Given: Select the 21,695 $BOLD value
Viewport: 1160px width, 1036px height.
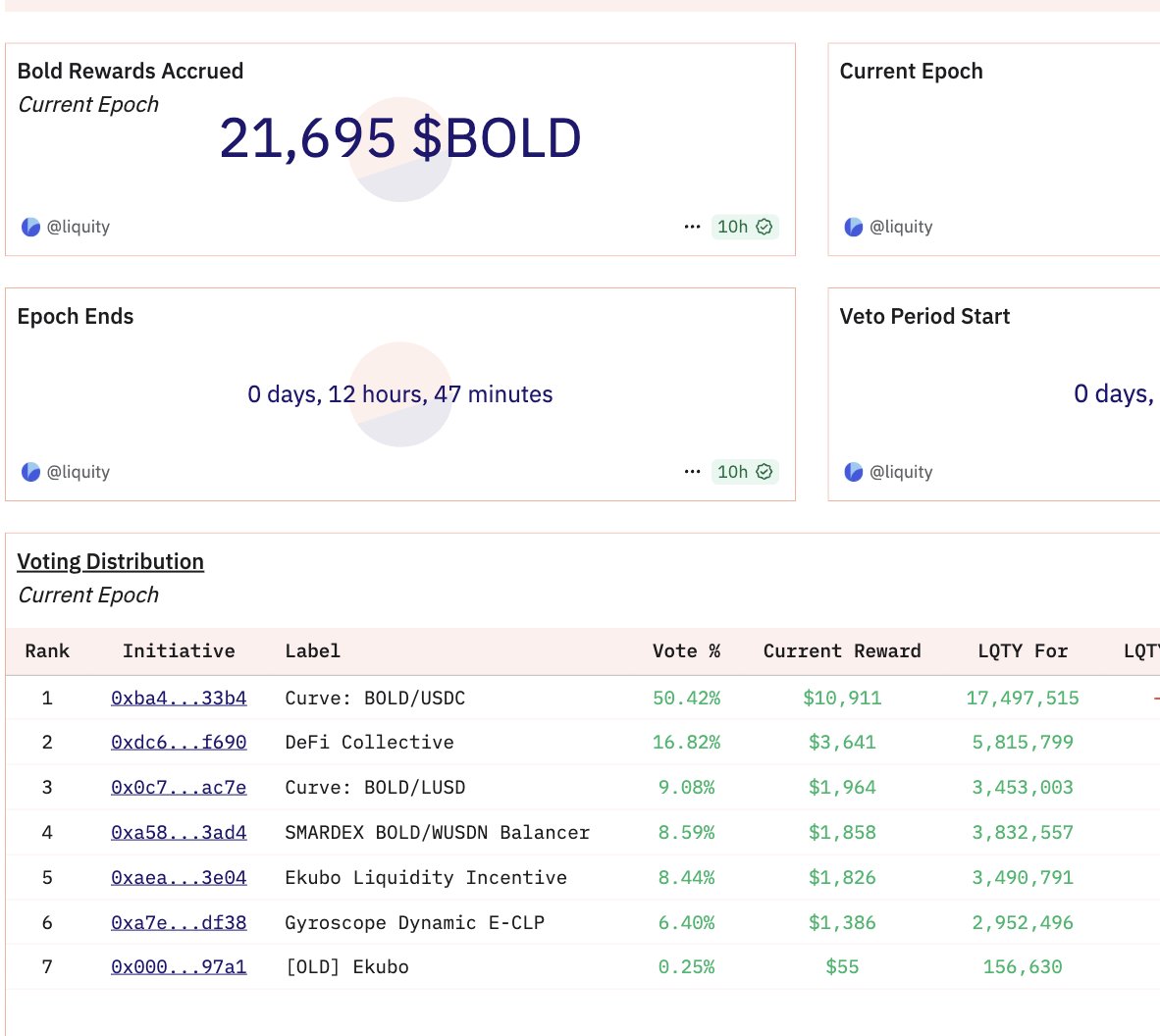Looking at the screenshot, I should point(400,138).
